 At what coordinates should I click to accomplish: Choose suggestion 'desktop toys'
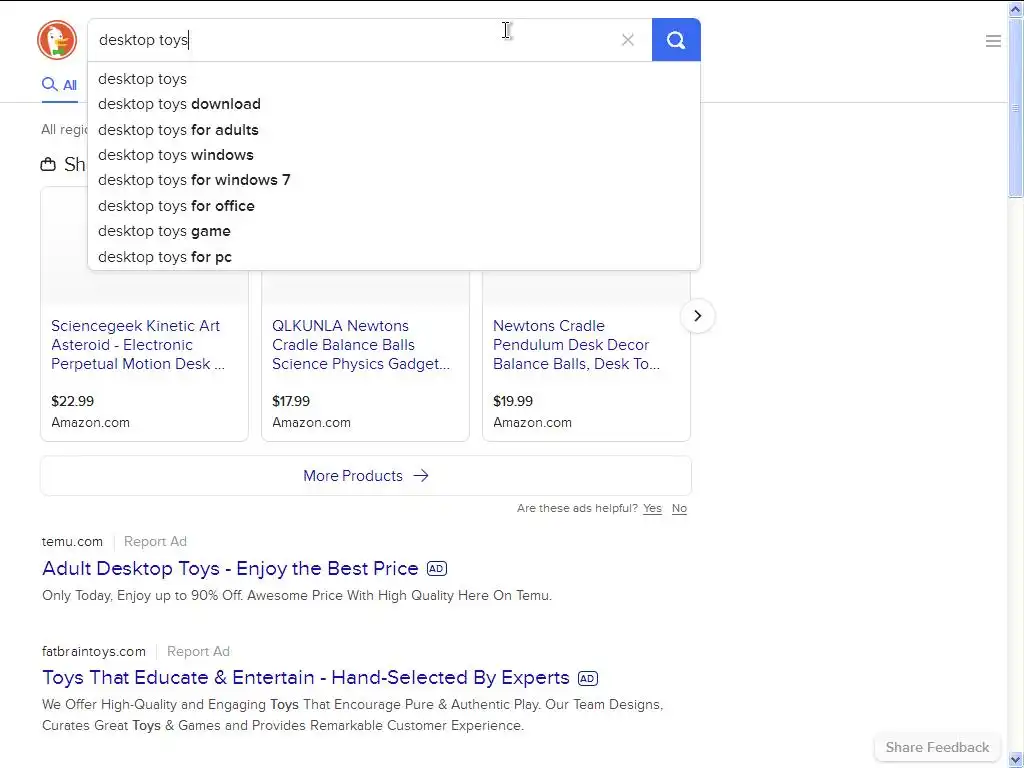[x=394, y=79]
